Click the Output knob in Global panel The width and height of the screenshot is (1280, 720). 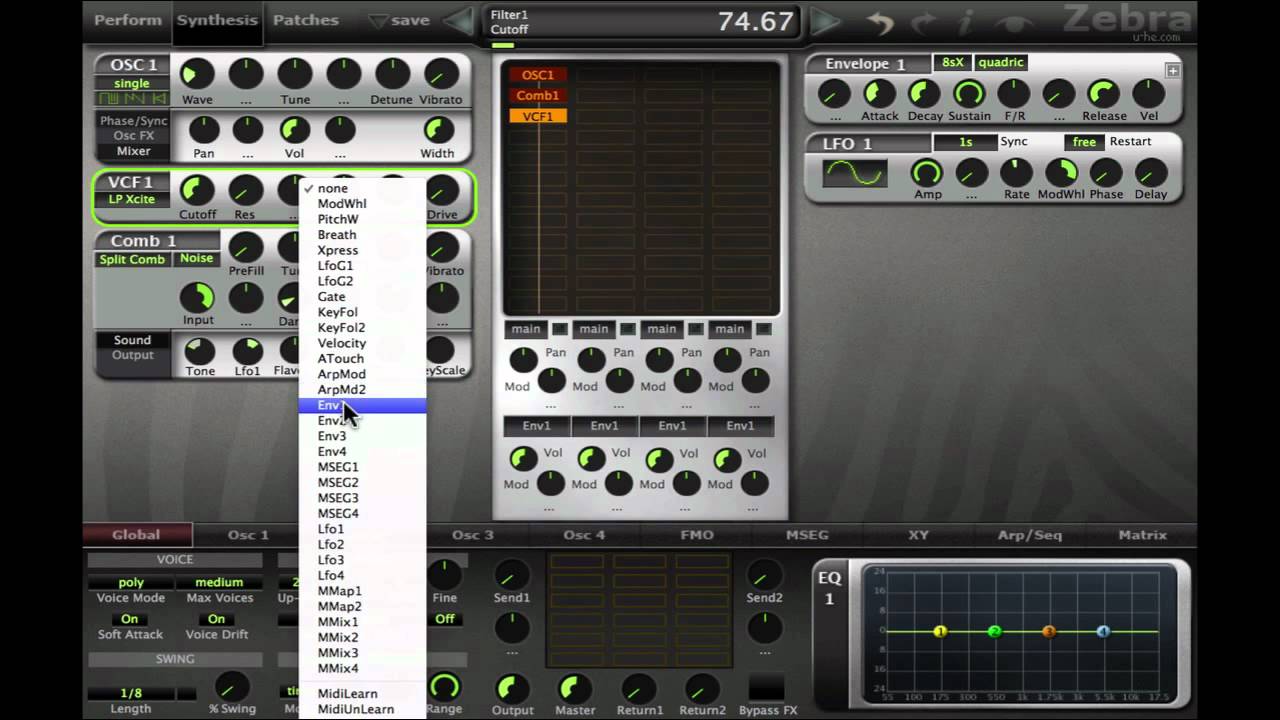point(512,688)
